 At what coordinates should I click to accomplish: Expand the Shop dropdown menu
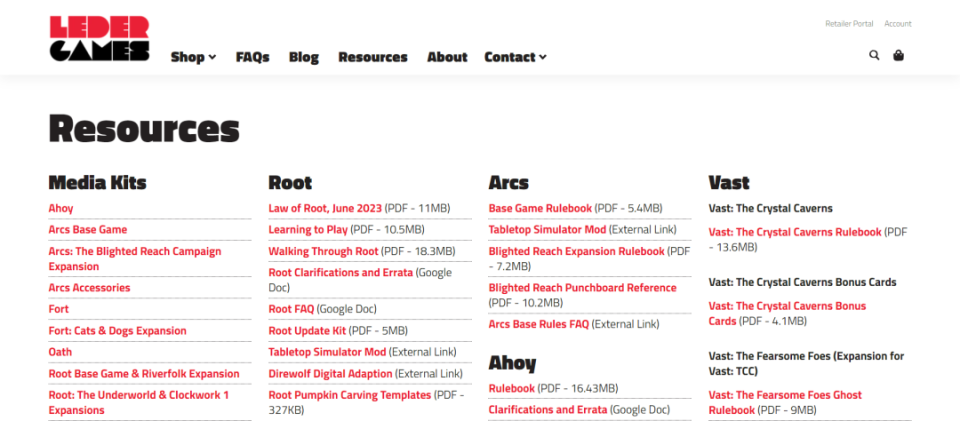(193, 57)
